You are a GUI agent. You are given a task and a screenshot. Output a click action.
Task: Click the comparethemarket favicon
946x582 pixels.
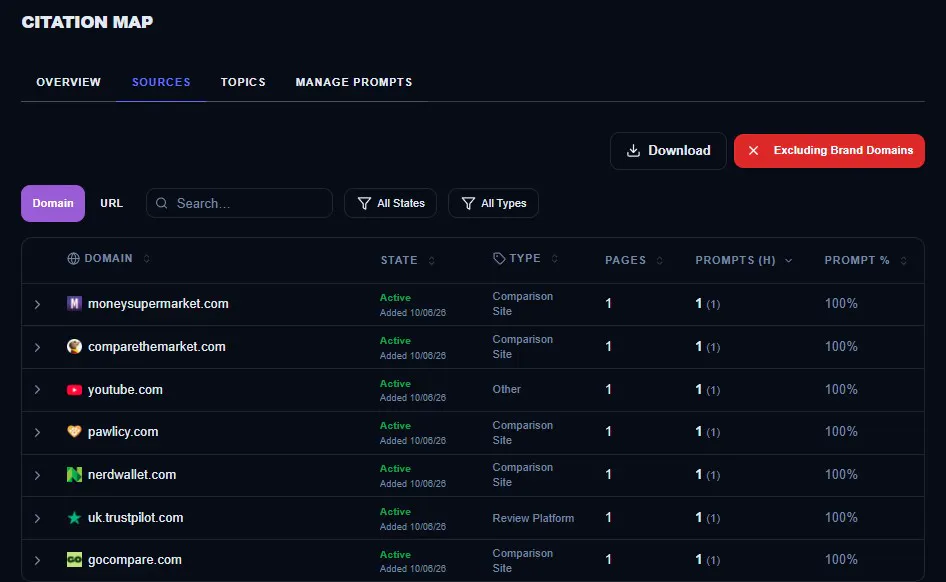[74, 346]
